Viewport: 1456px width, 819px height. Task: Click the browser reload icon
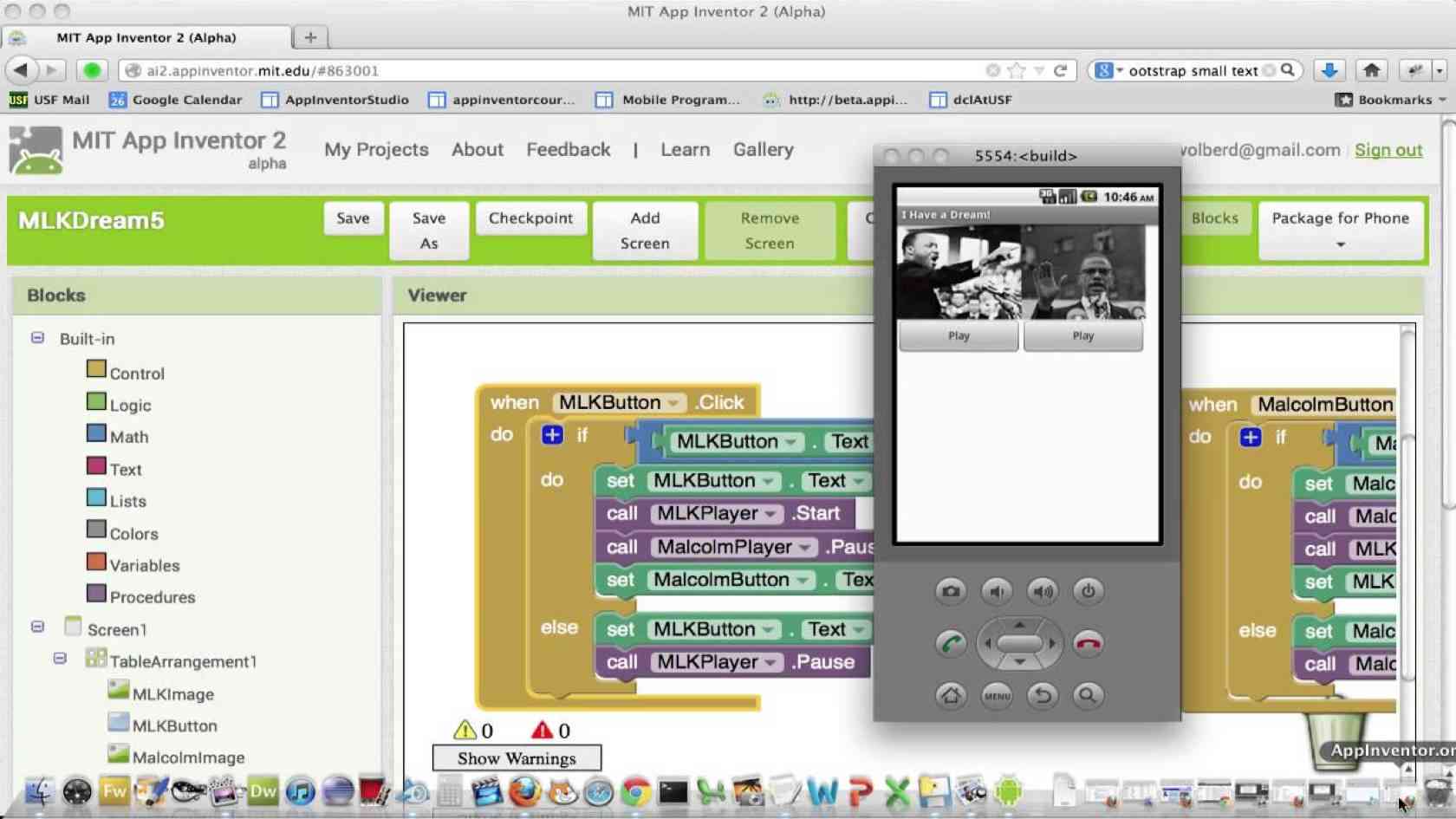[x=1060, y=70]
